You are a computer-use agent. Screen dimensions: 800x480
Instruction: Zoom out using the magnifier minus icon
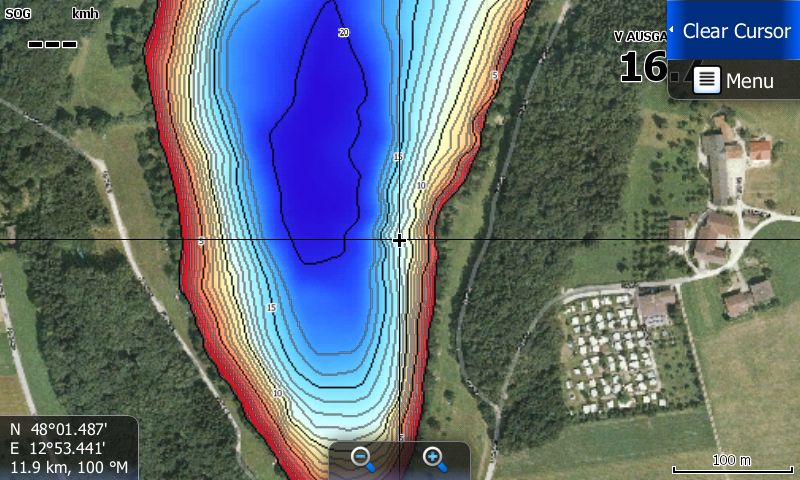coord(363,459)
